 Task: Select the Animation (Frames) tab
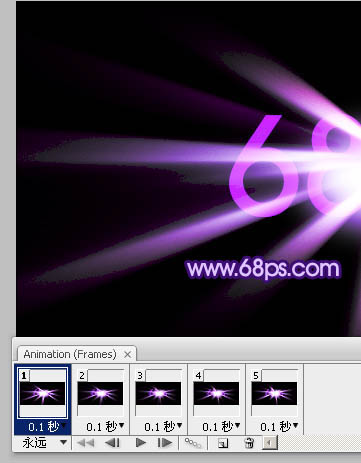click(70, 354)
